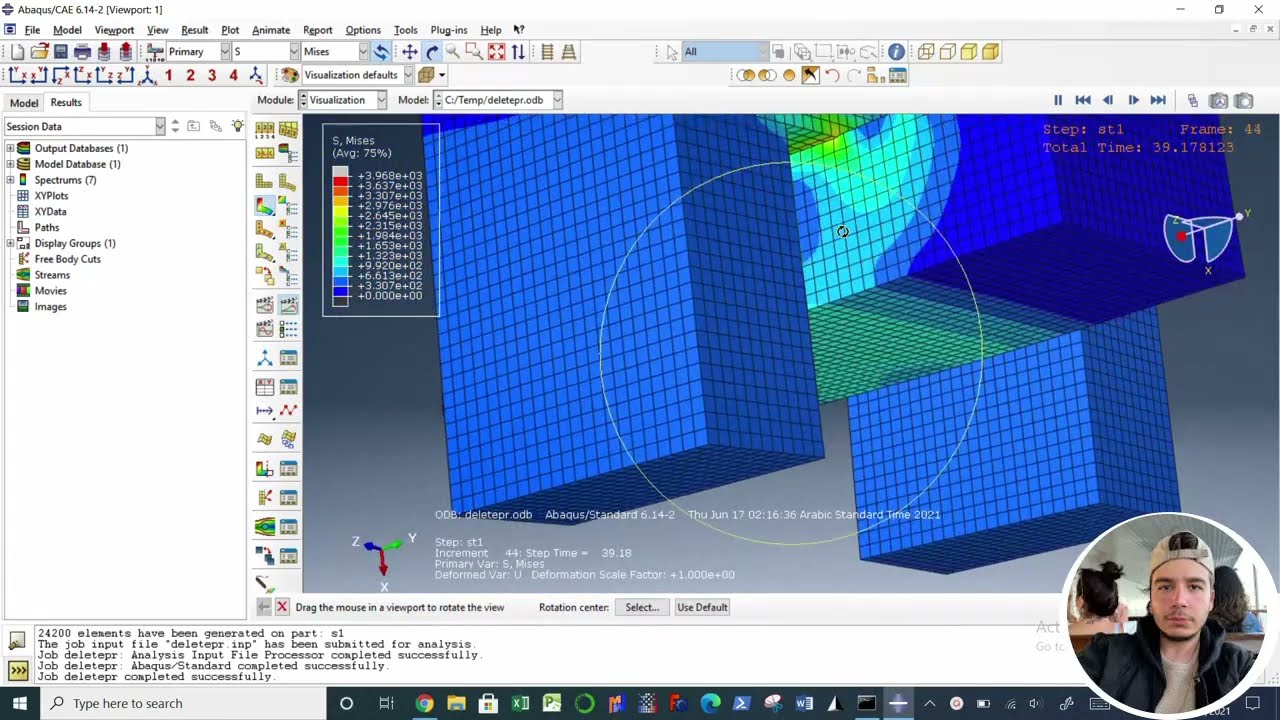This screenshot has width=1280, height=720.
Task: Step to next animation frame
Action: 1133,100
